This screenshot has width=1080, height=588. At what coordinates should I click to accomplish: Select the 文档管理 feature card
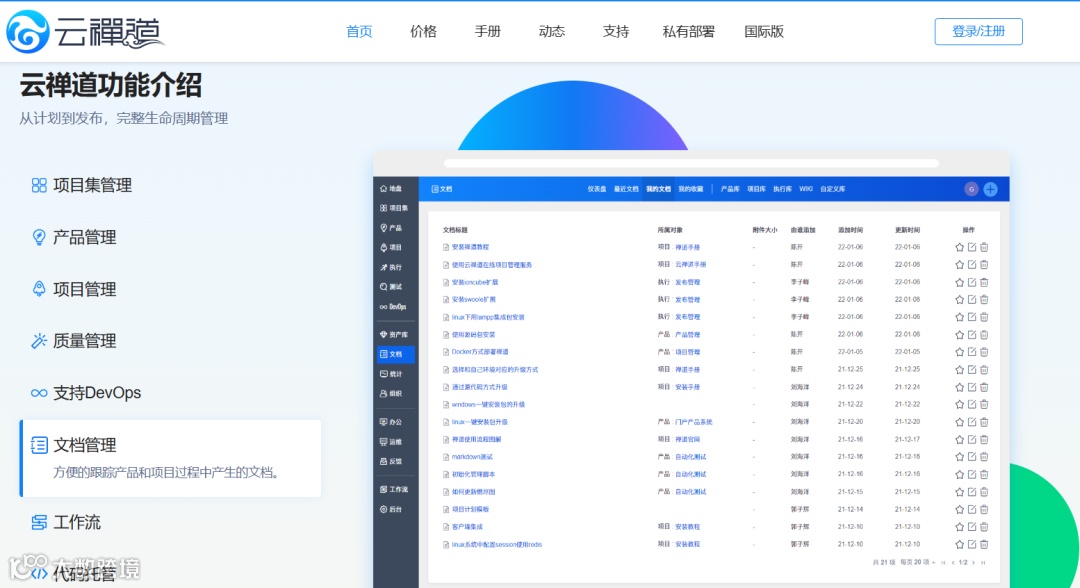click(x=171, y=458)
